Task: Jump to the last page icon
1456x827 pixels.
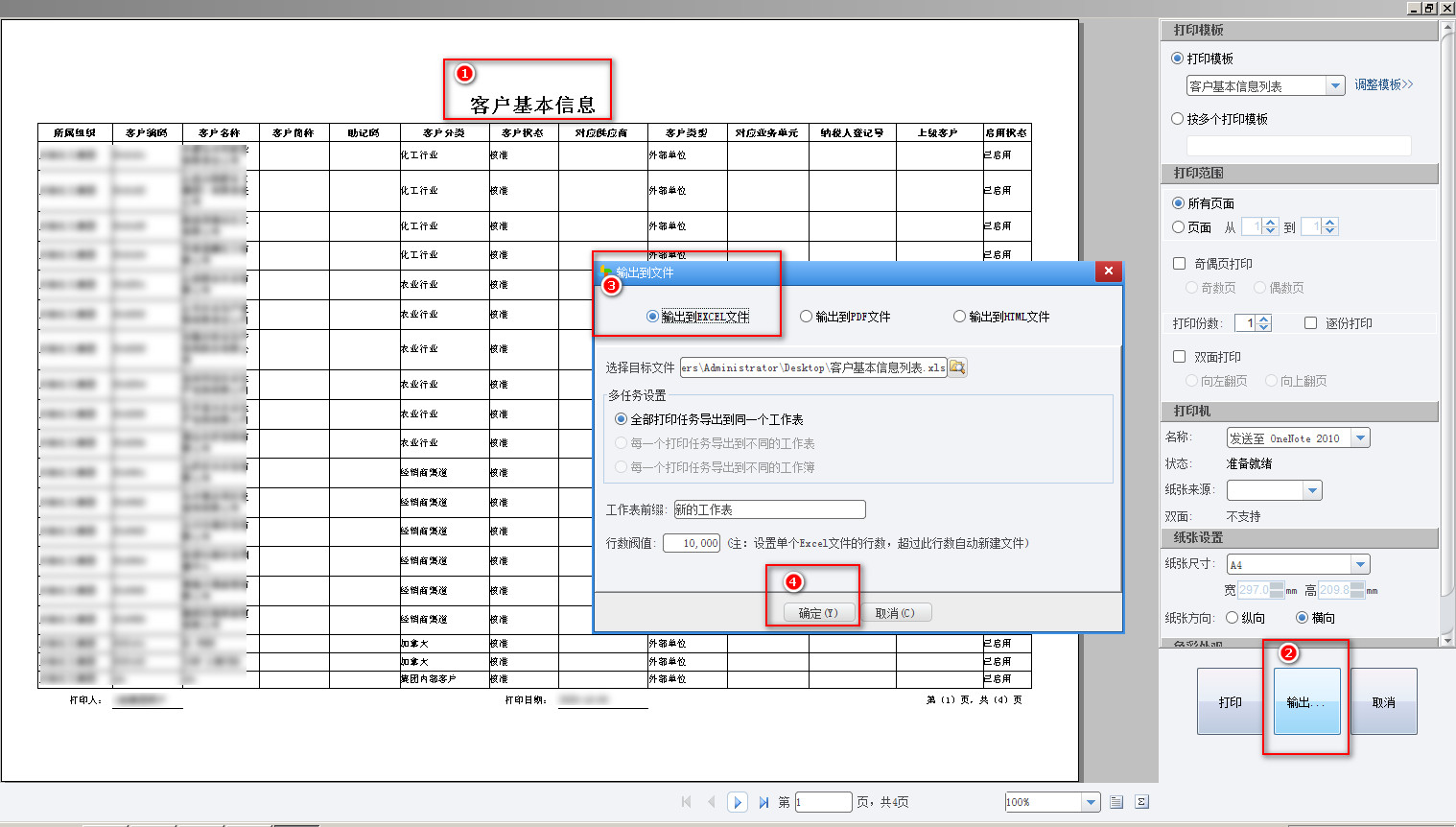Action: (763, 802)
